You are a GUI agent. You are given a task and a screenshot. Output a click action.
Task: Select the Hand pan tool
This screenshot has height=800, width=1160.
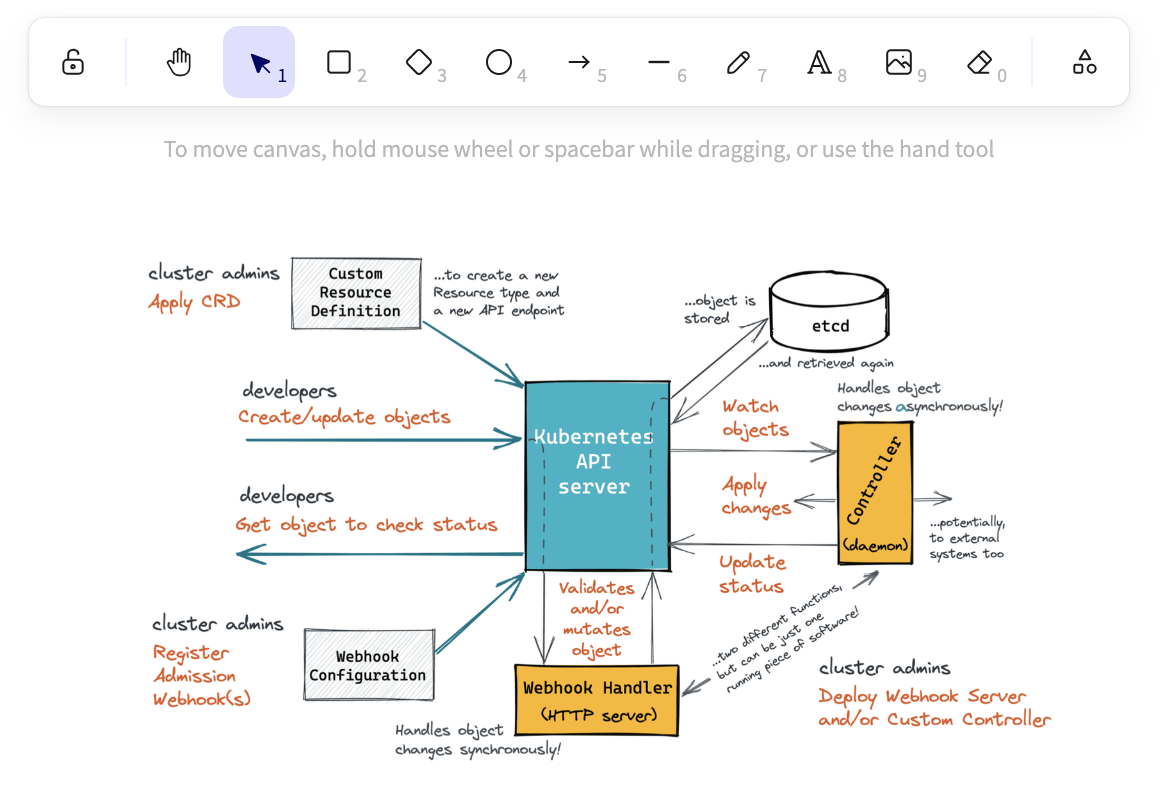pyautogui.click(x=178, y=62)
